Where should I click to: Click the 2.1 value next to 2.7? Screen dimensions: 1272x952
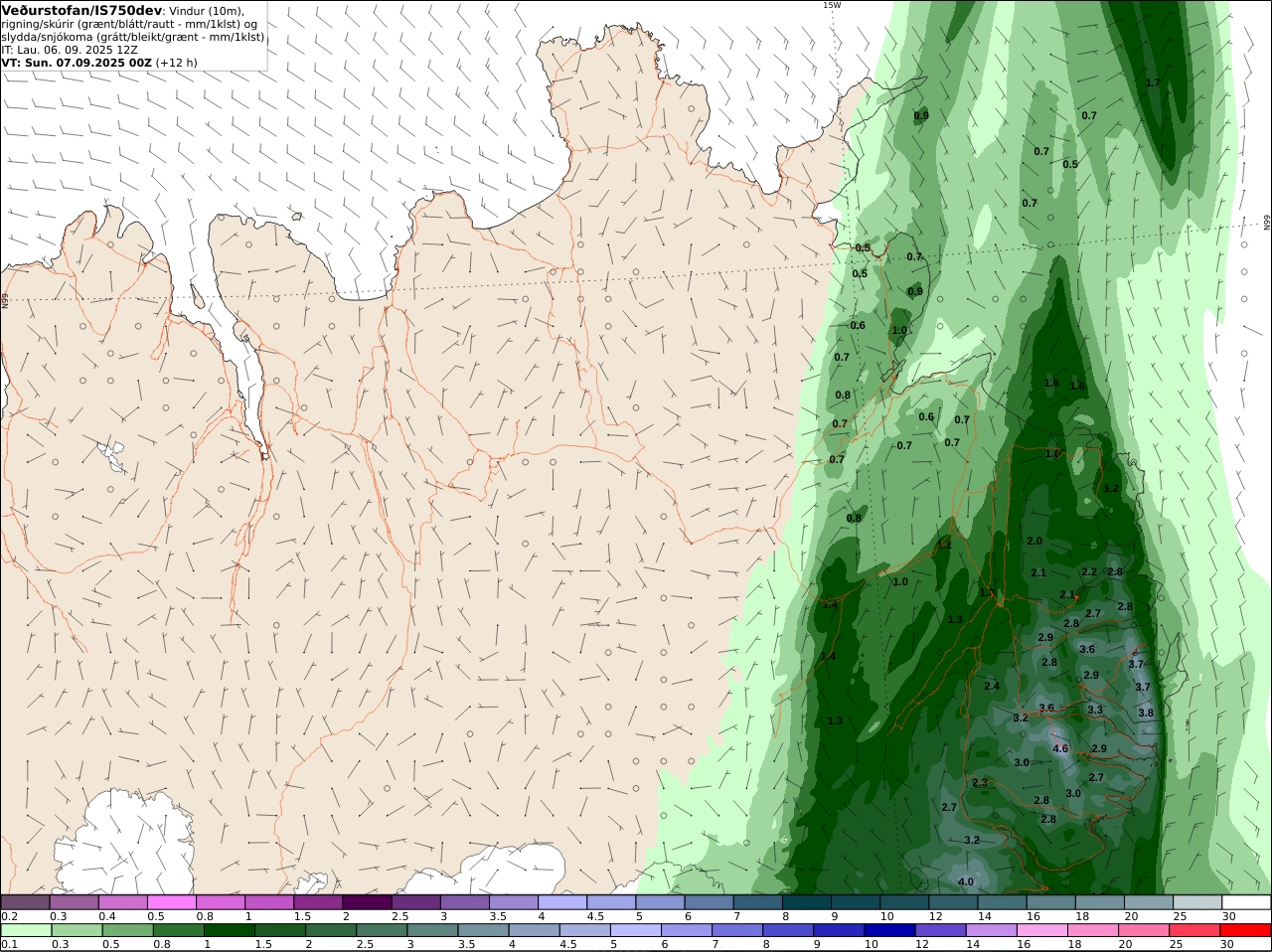click(1067, 594)
